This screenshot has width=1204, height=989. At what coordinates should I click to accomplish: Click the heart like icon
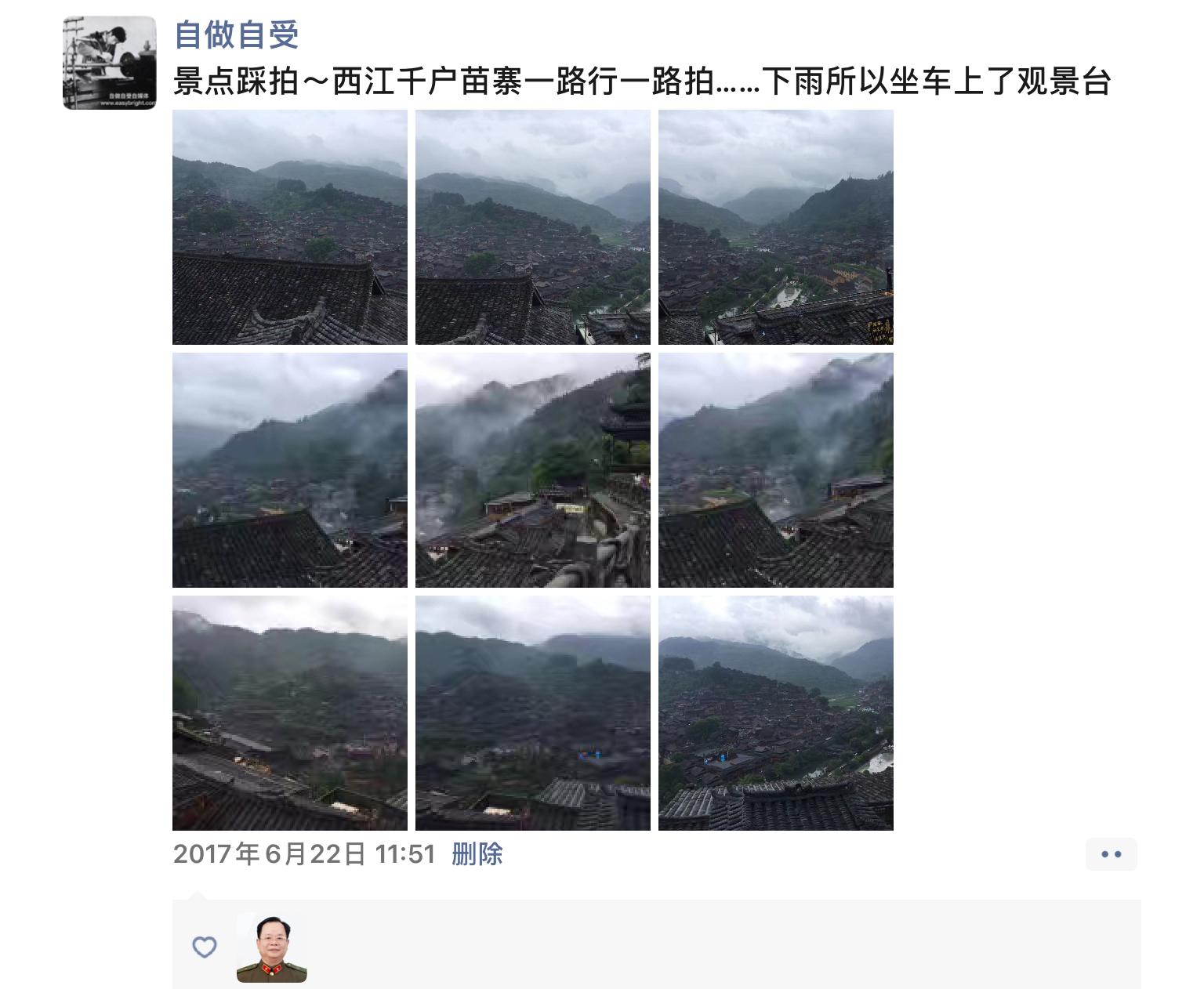205,947
